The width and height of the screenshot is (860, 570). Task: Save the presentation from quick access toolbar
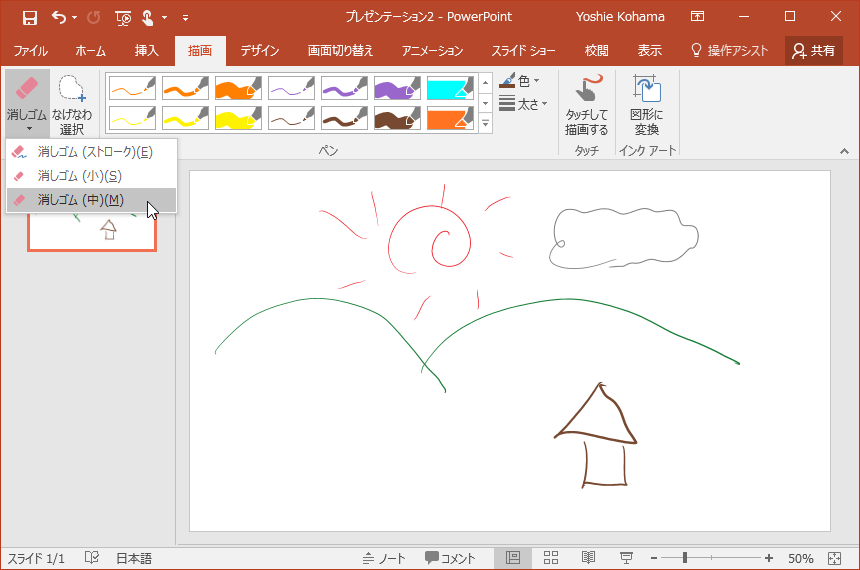pyautogui.click(x=30, y=18)
